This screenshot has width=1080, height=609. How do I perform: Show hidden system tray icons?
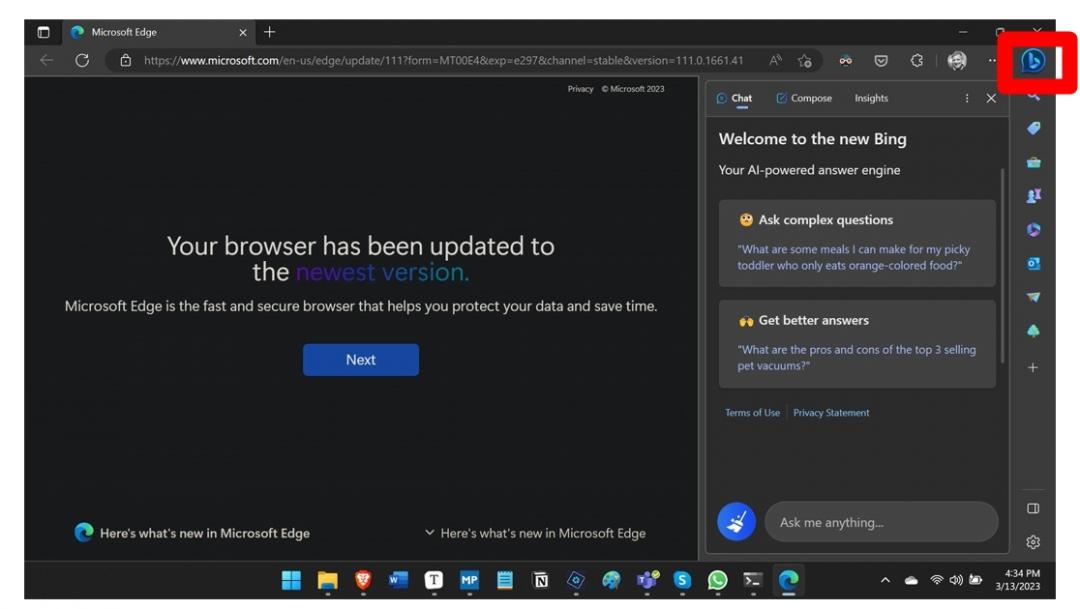point(885,580)
